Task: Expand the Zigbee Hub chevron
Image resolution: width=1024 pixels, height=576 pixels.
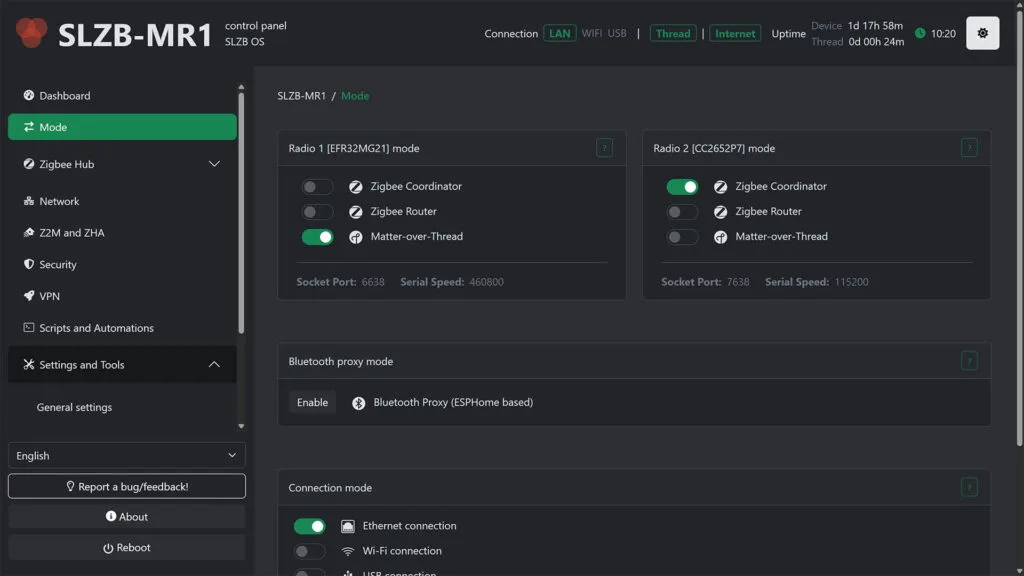Action: tap(214, 164)
